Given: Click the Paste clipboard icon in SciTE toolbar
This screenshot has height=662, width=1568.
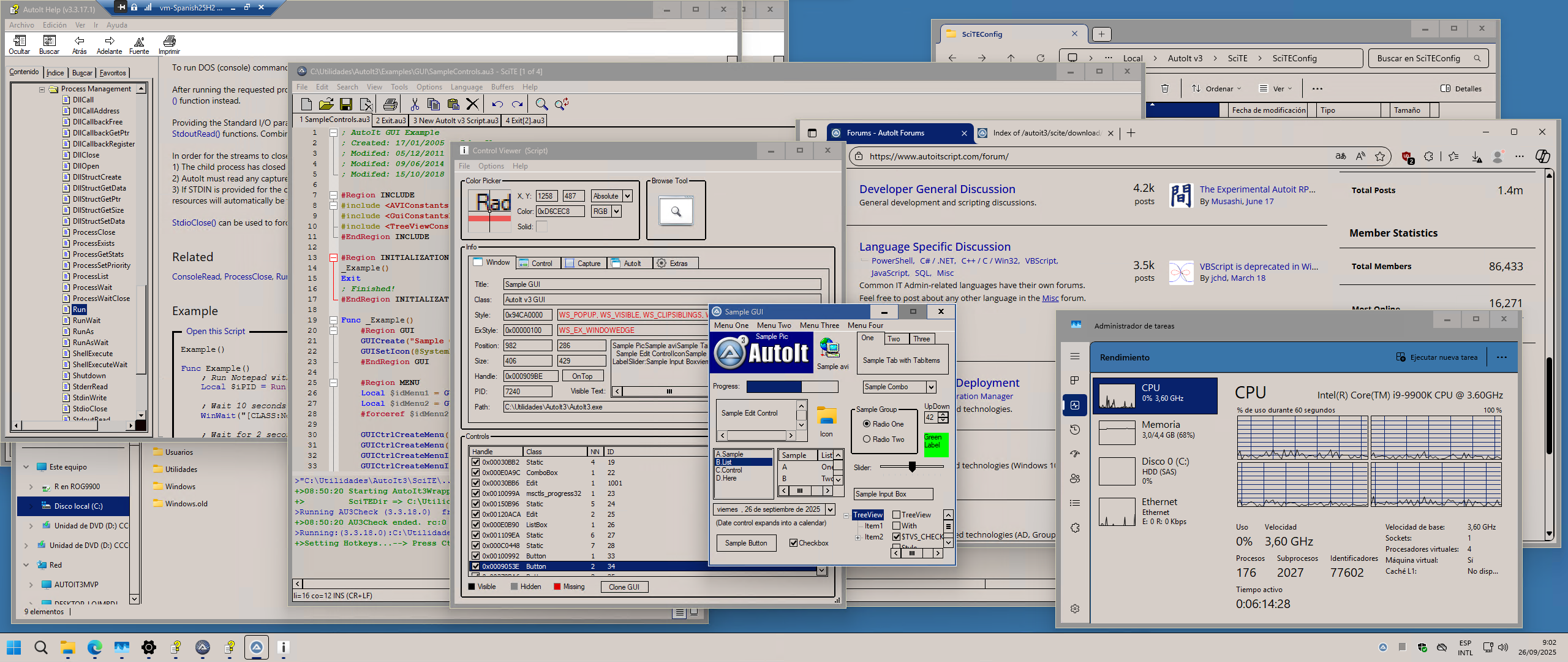Looking at the screenshot, I should pos(453,104).
